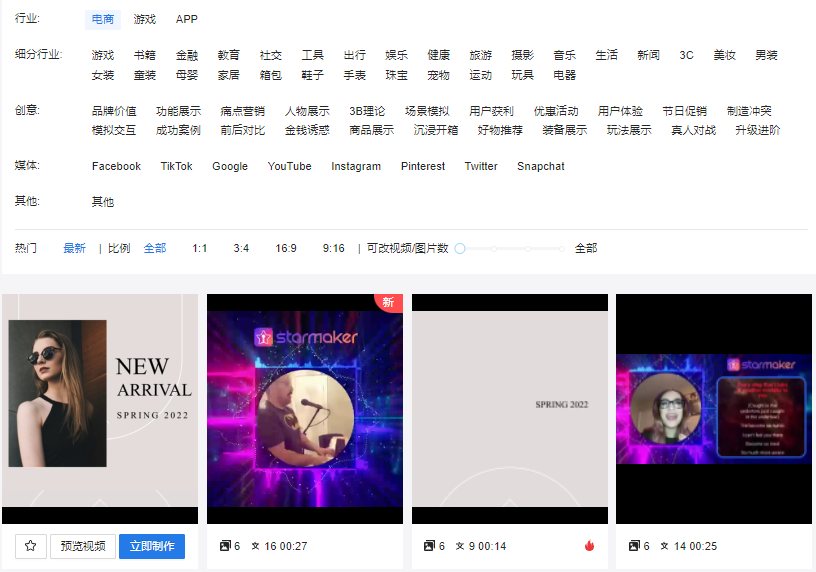Filter by TikTok media
Viewport: 816px width, 572px height.
tap(176, 166)
